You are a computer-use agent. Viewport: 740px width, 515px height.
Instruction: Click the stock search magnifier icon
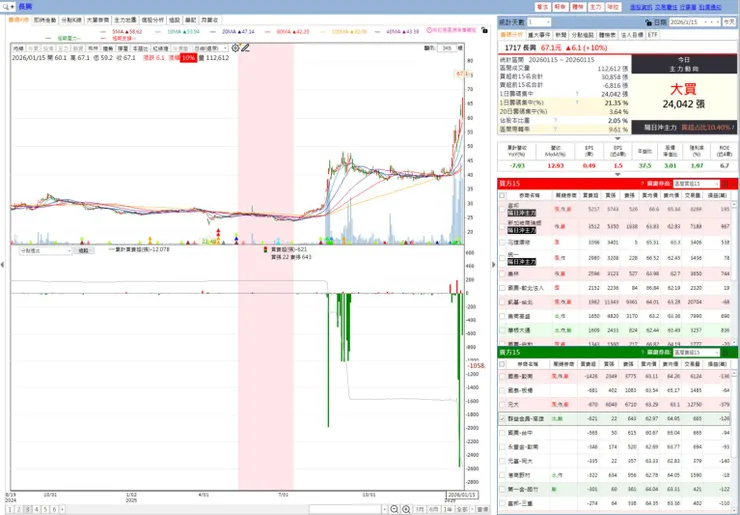point(5,7)
